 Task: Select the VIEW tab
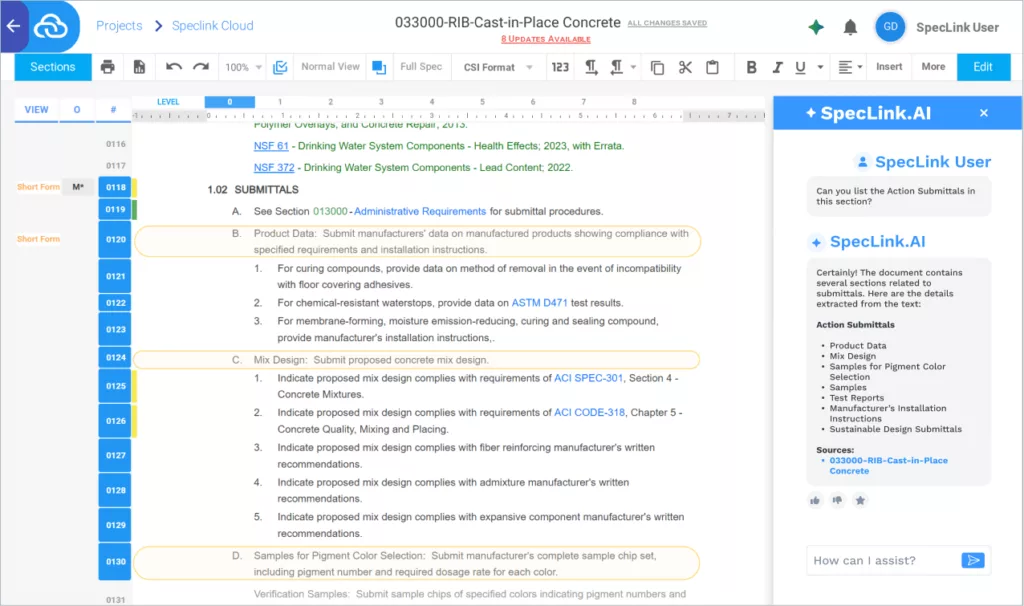[x=37, y=110]
